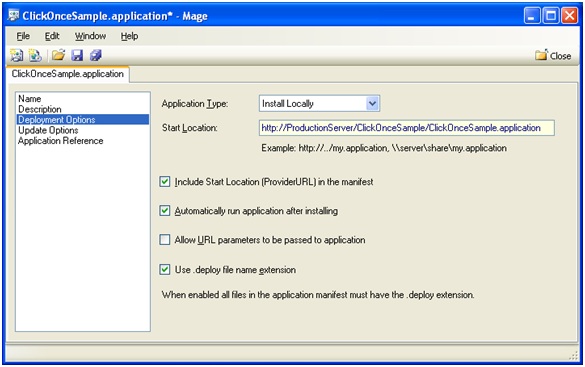Click the 'When enabled all files' note
The width and height of the screenshot is (585, 367).
(318, 295)
